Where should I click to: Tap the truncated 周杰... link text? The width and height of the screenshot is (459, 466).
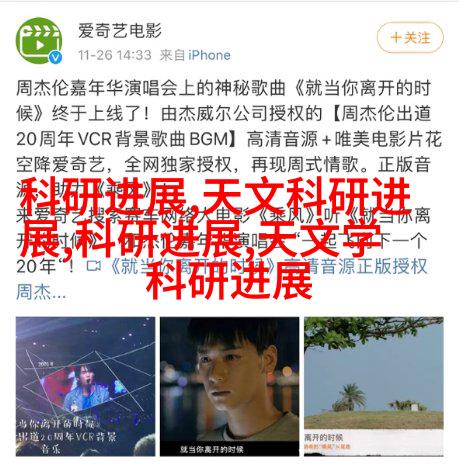tap(41, 292)
